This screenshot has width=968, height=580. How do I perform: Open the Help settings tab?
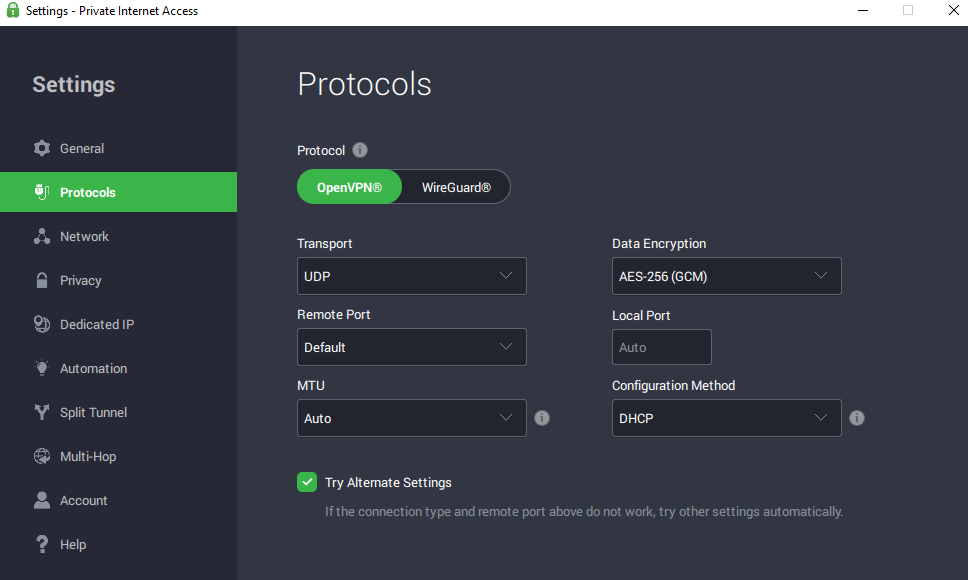tap(119, 544)
